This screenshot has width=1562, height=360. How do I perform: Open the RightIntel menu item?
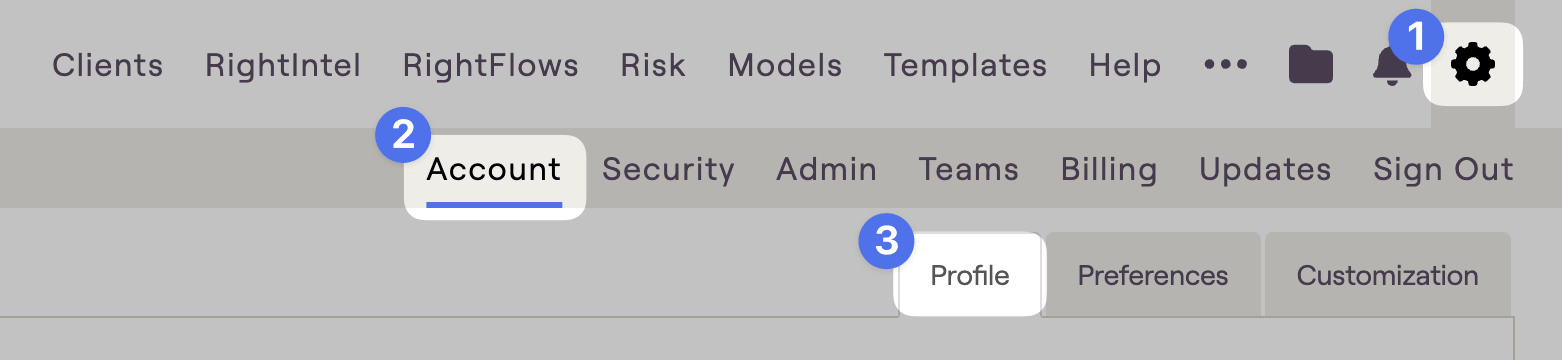click(x=283, y=66)
